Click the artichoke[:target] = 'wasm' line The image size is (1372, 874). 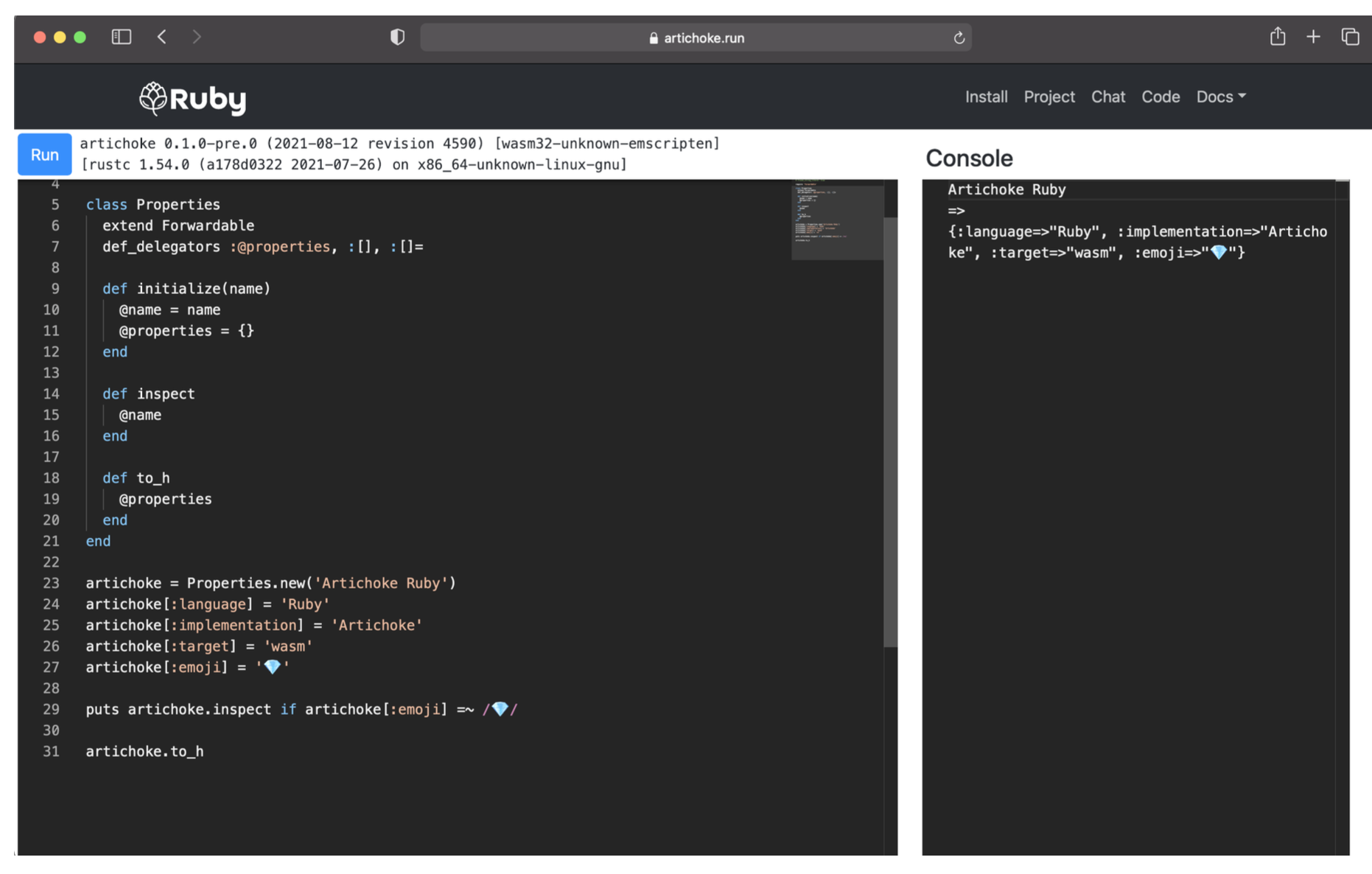pyautogui.click(x=199, y=646)
